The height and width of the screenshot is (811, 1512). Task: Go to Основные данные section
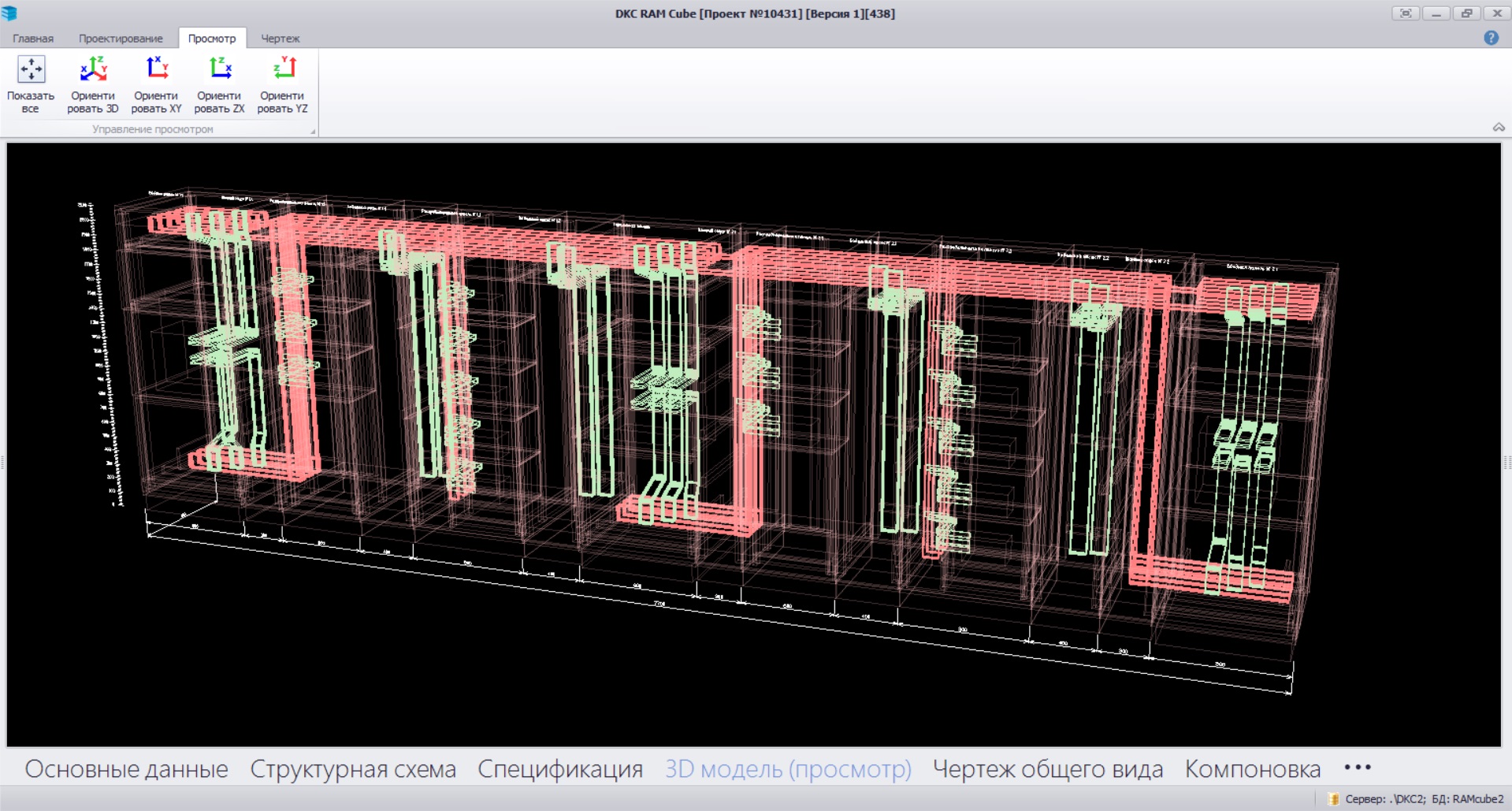127,769
